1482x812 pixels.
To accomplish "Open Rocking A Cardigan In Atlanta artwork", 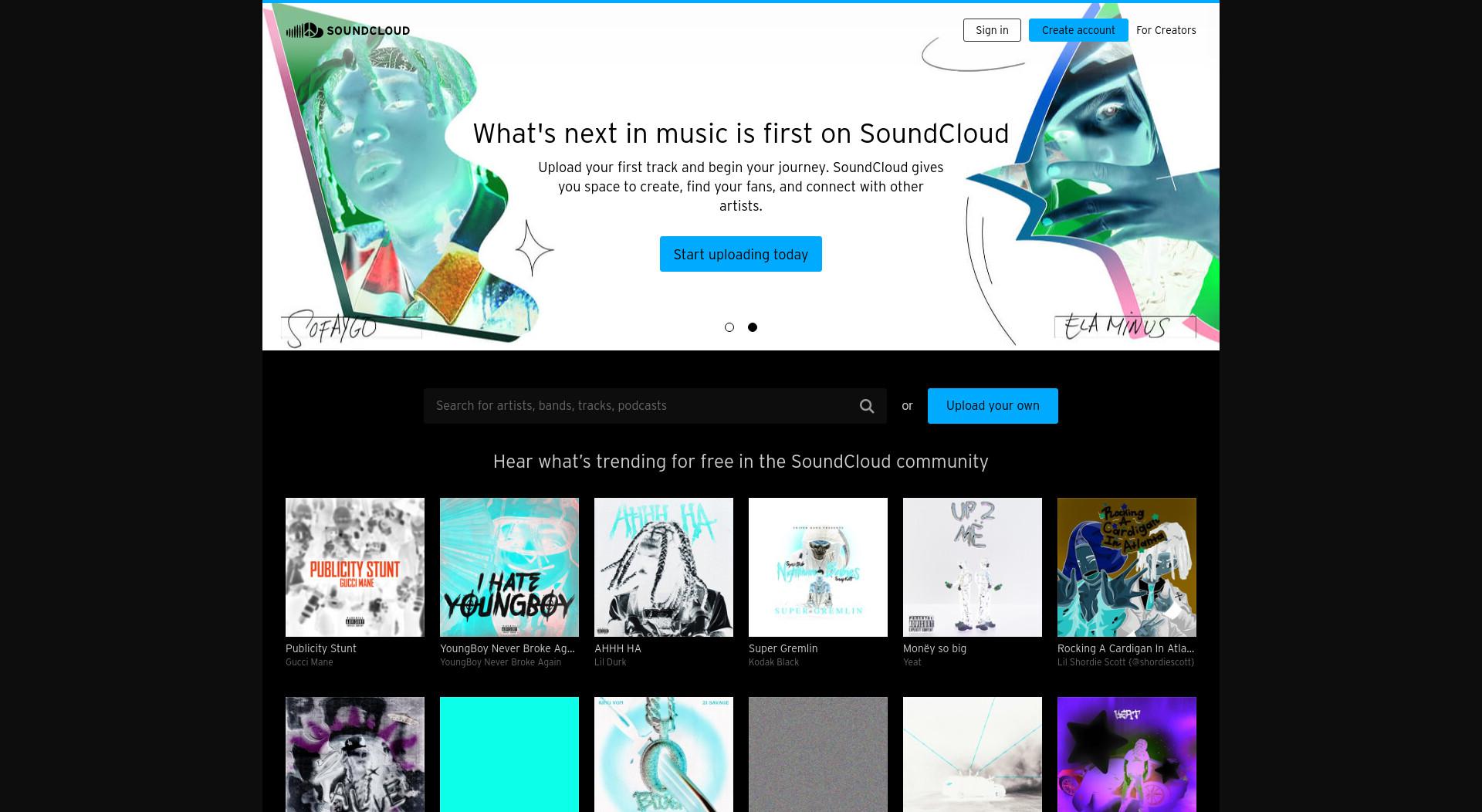I will [x=1127, y=567].
